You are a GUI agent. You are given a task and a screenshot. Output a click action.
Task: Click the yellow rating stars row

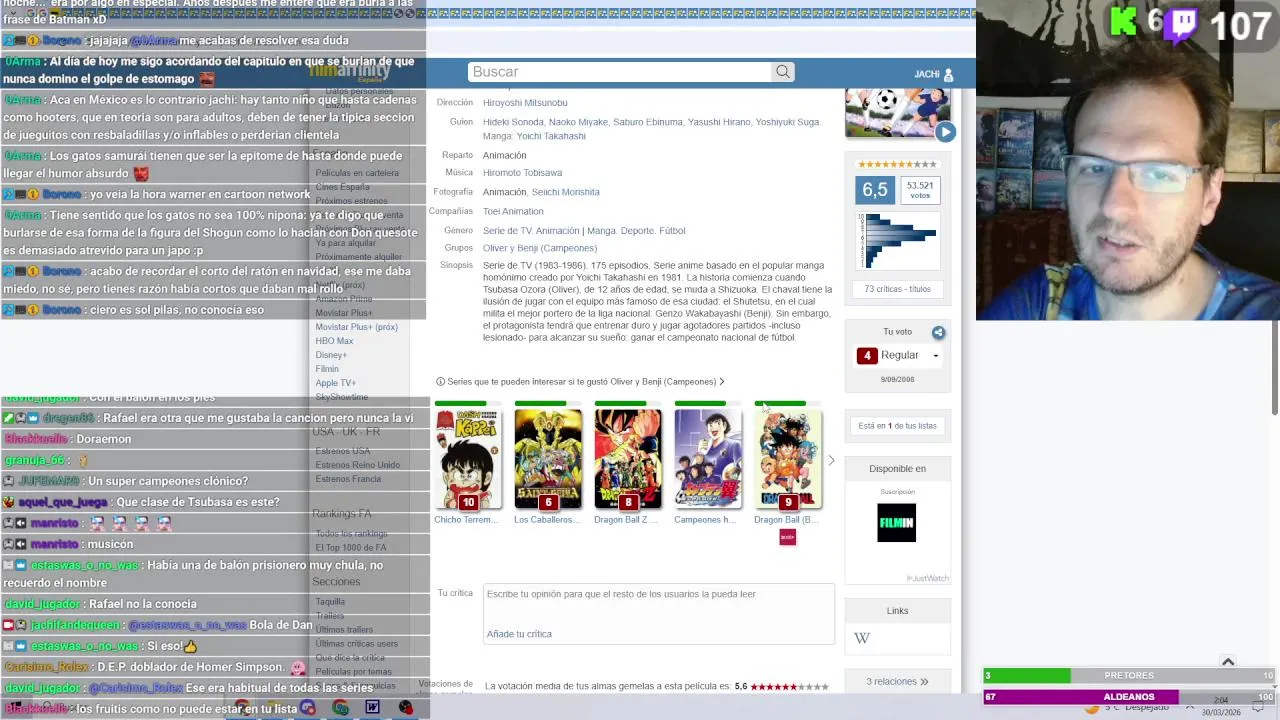point(897,164)
